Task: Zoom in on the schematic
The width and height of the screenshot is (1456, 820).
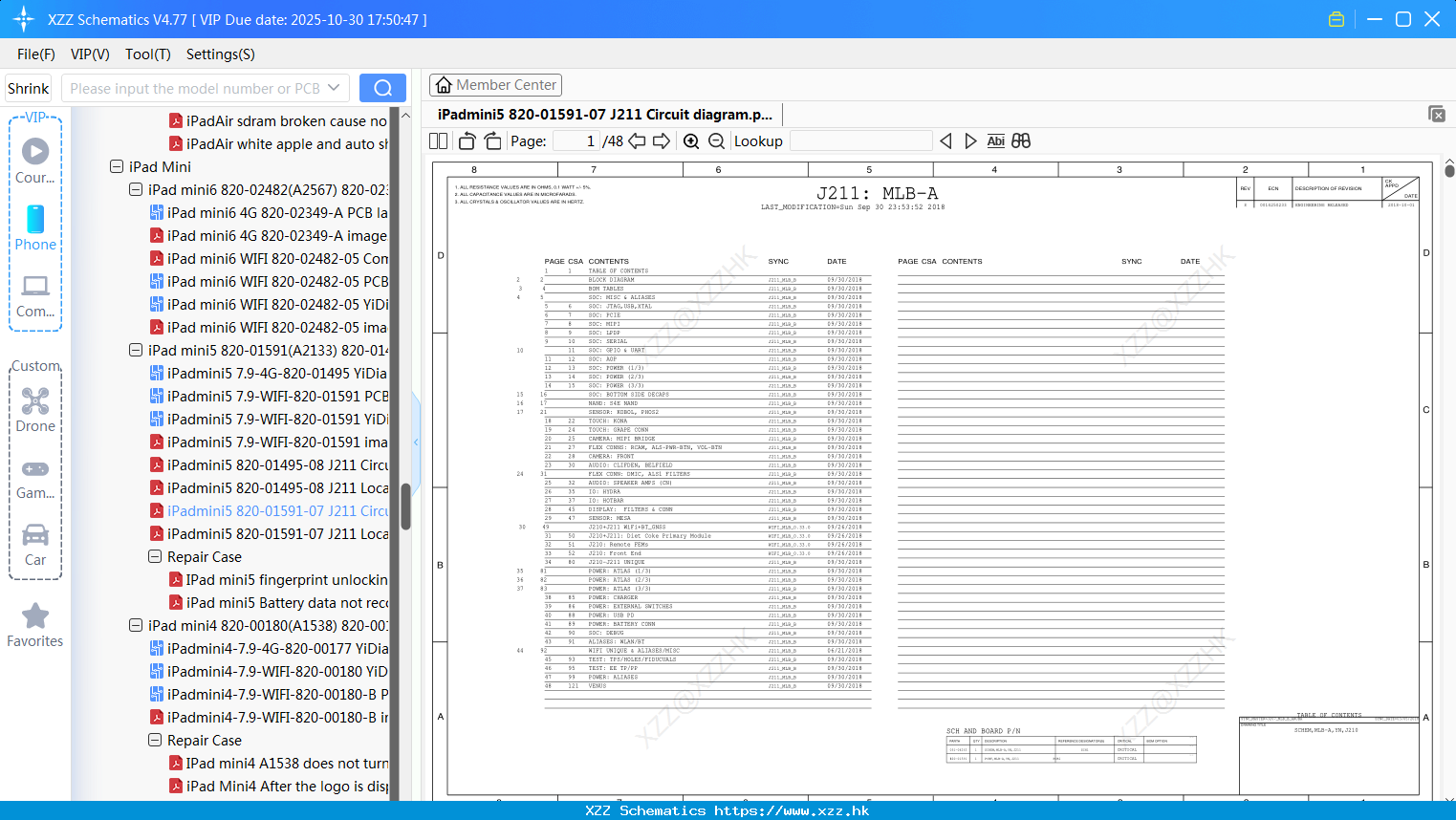Action: [691, 140]
